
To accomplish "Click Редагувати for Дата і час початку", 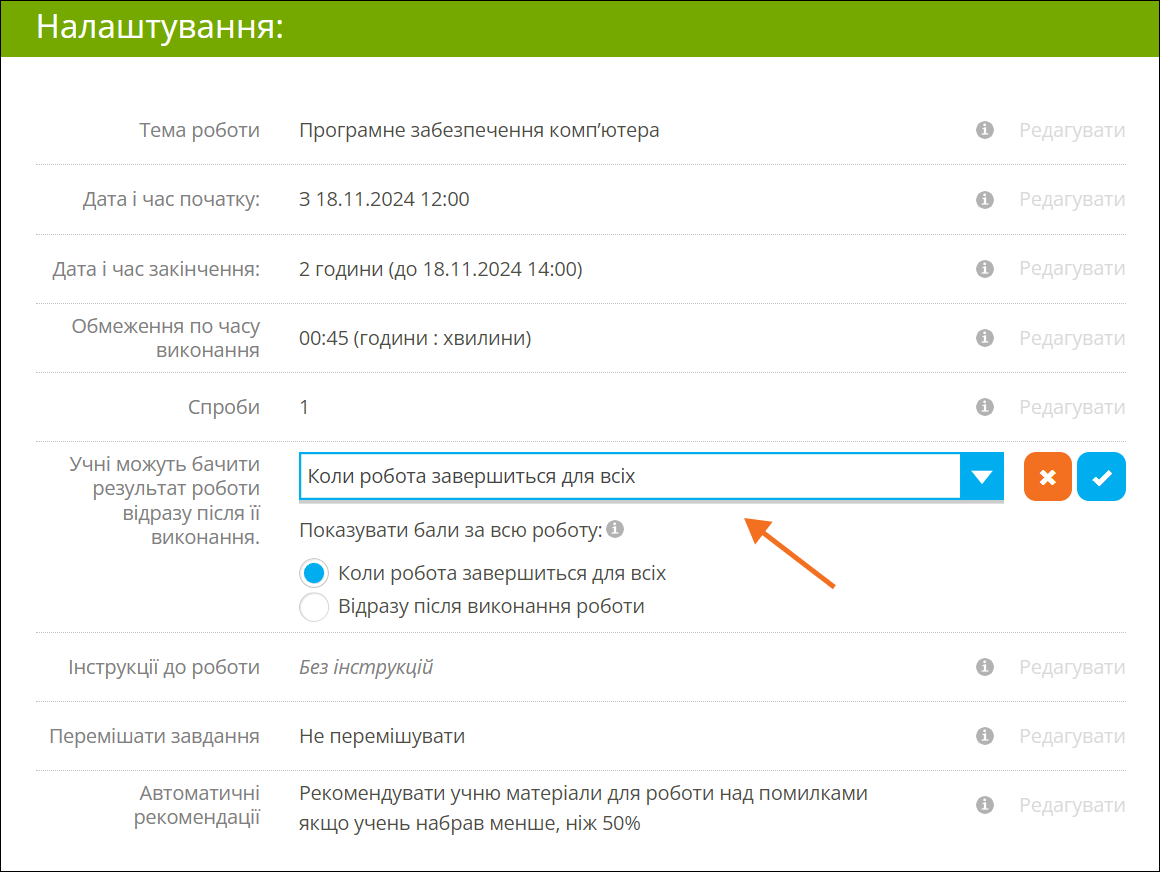I will (x=1072, y=200).
